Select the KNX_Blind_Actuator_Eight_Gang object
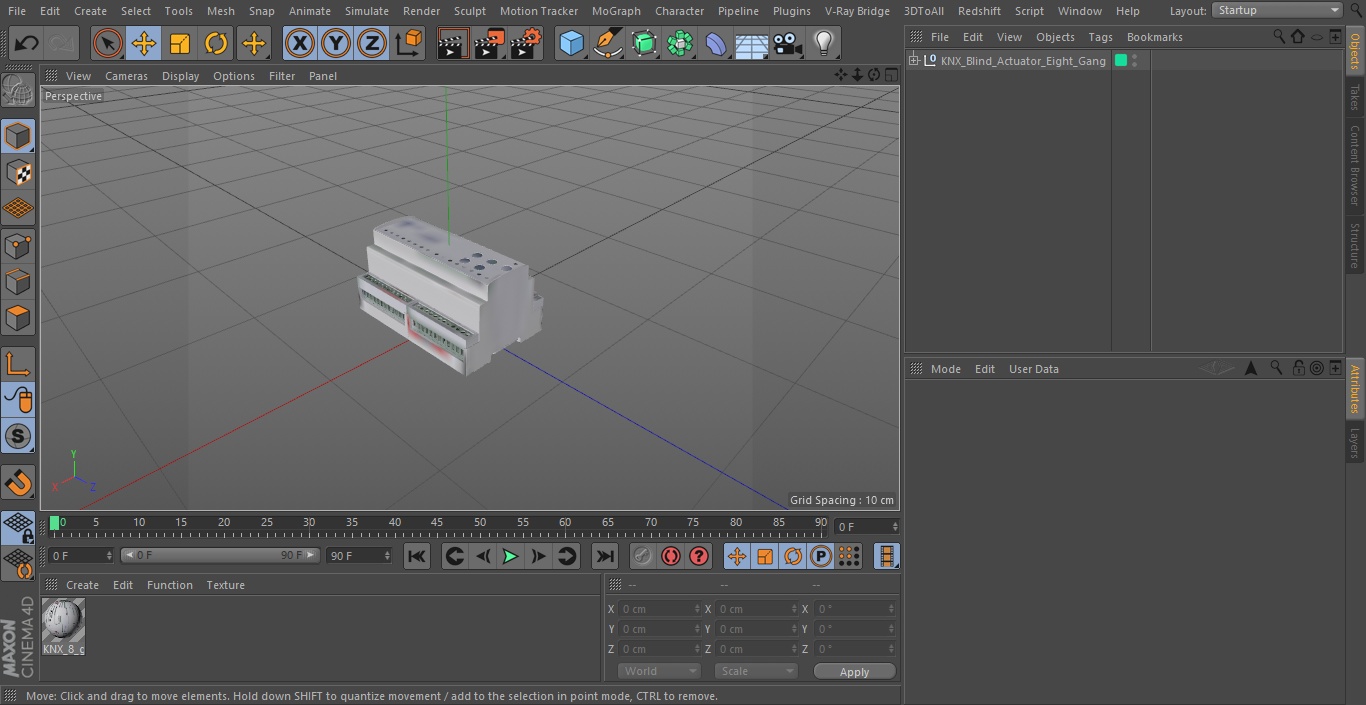Image resolution: width=1366 pixels, height=705 pixels. pos(1023,61)
